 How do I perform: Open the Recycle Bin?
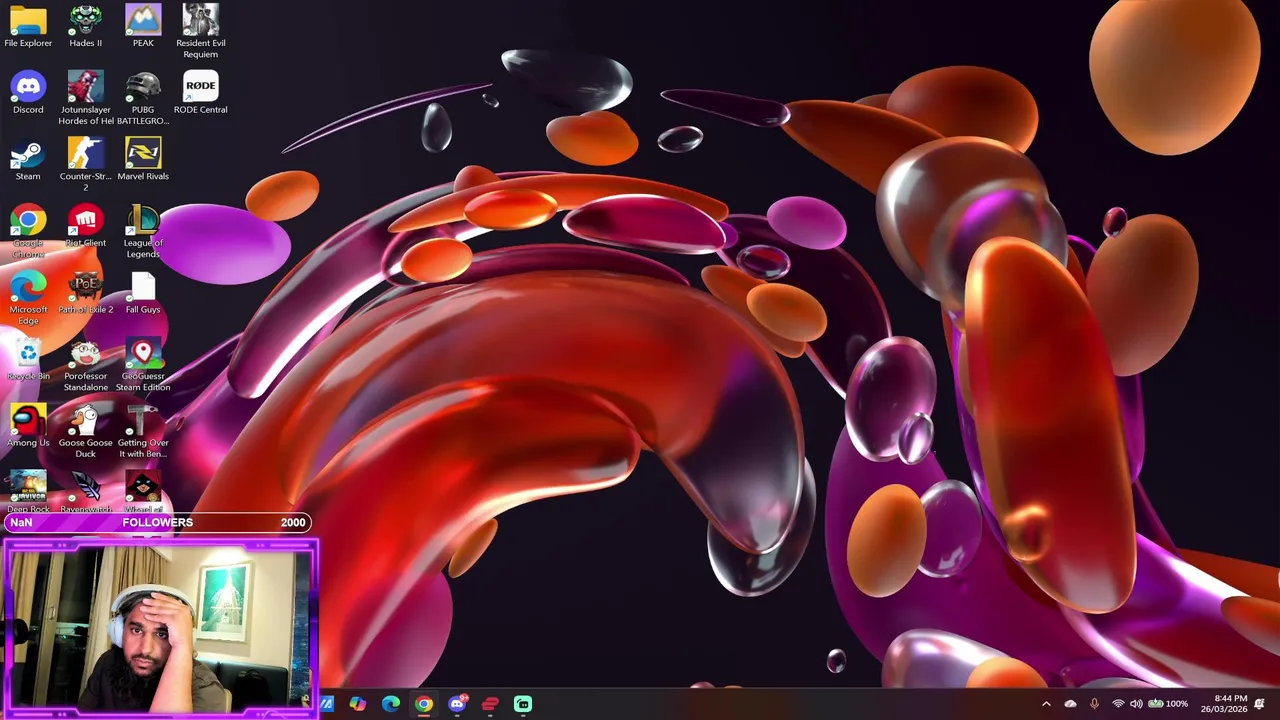coord(28,360)
